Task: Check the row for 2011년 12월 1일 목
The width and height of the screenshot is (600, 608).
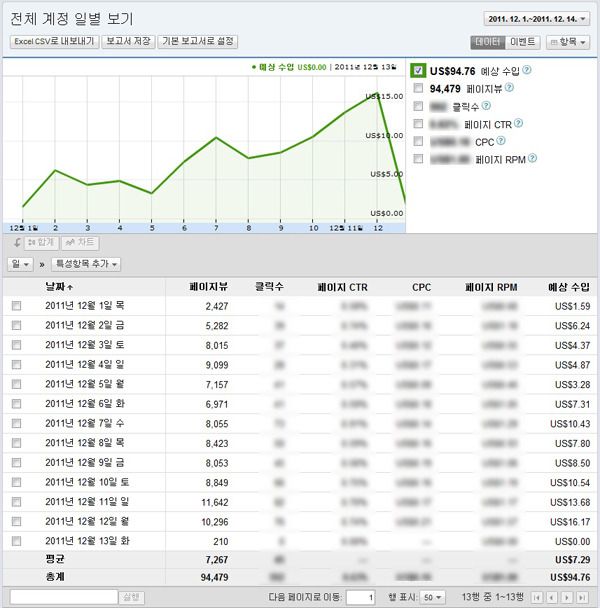Action: [16, 306]
